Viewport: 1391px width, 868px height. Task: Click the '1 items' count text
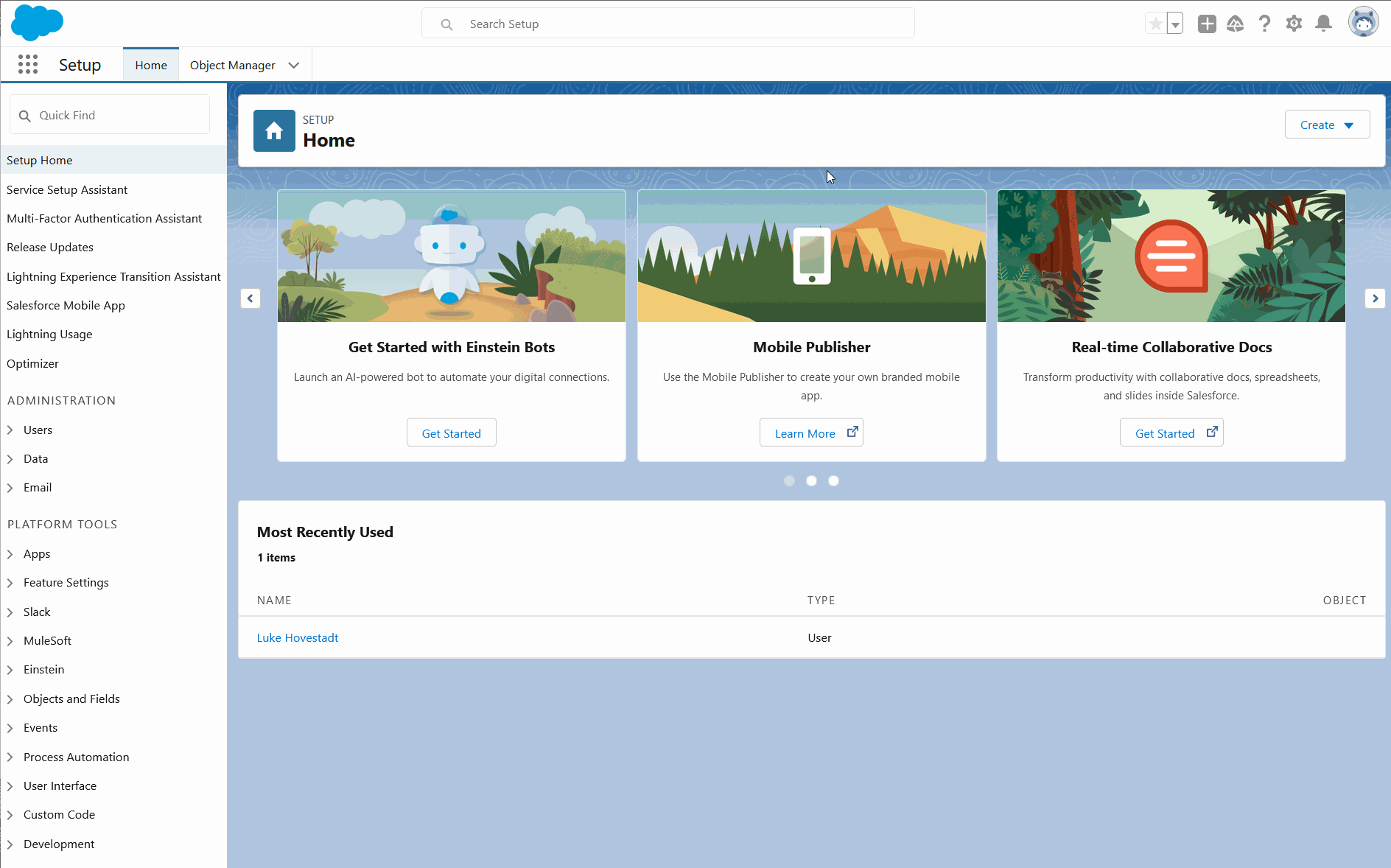coord(276,558)
